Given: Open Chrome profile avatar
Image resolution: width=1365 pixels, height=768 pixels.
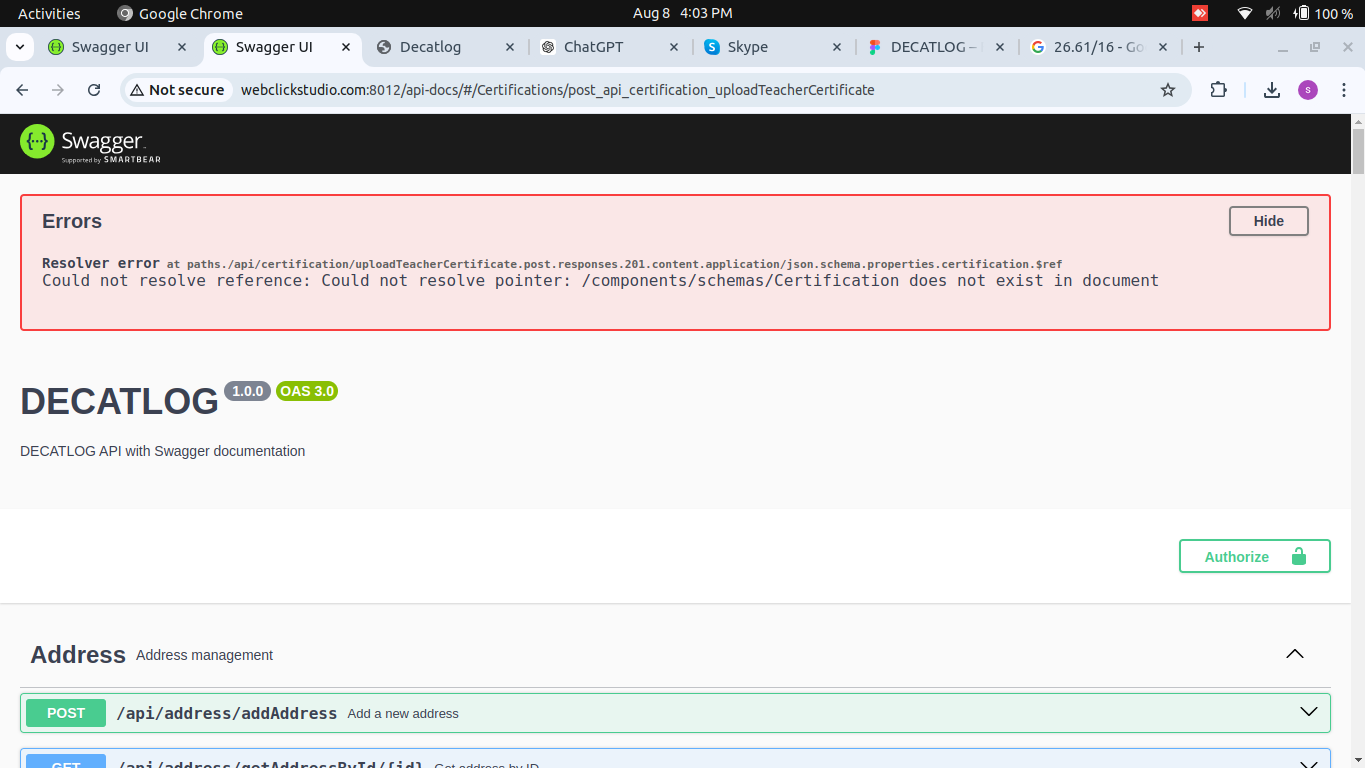Looking at the screenshot, I should tap(1307, 90).
